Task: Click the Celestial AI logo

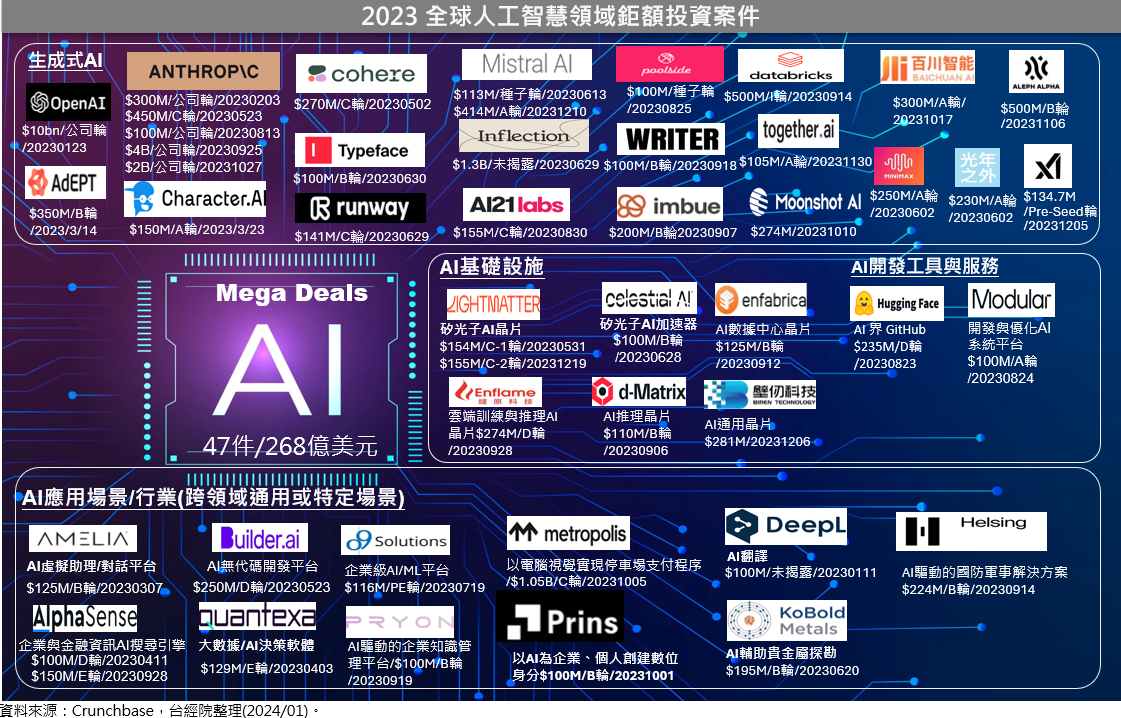Action: point(648,298)
